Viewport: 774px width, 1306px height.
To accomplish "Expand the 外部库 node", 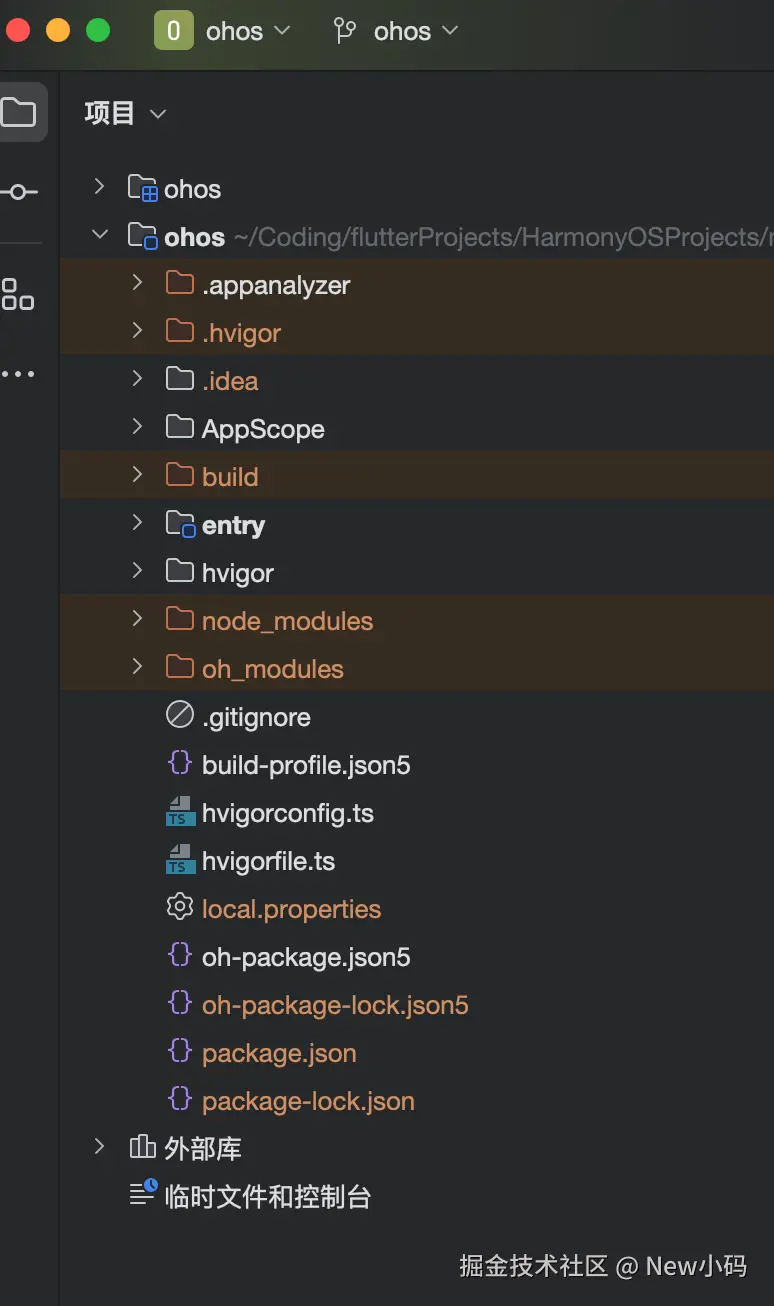I will (99, 1147).
